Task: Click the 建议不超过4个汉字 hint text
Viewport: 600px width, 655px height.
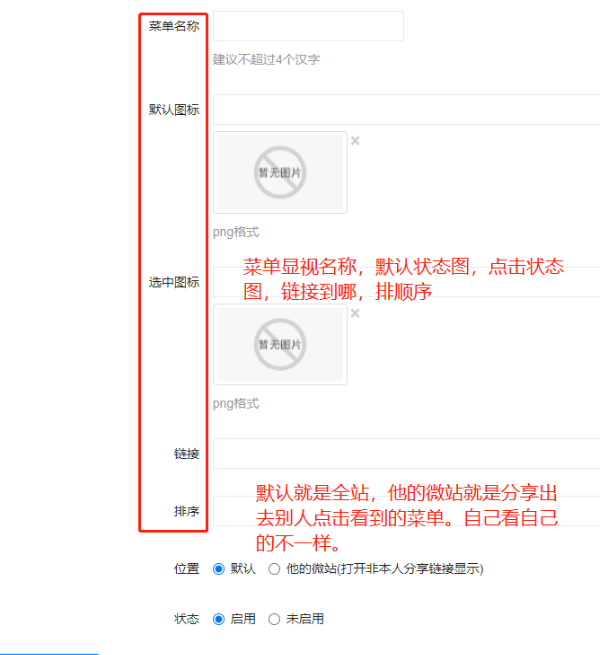Action: pos(266,59)
